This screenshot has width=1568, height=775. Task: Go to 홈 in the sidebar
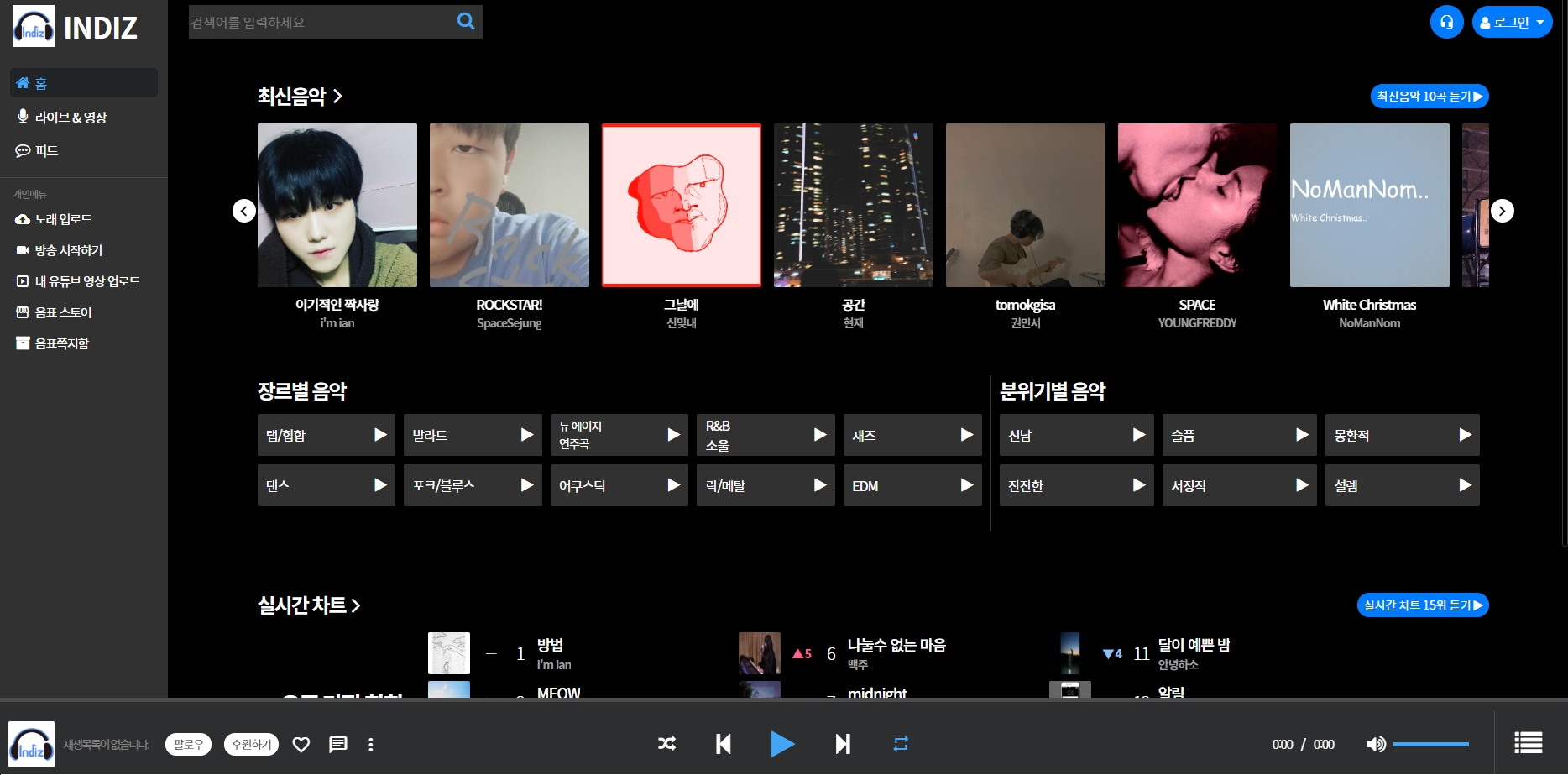coord(84,83)
